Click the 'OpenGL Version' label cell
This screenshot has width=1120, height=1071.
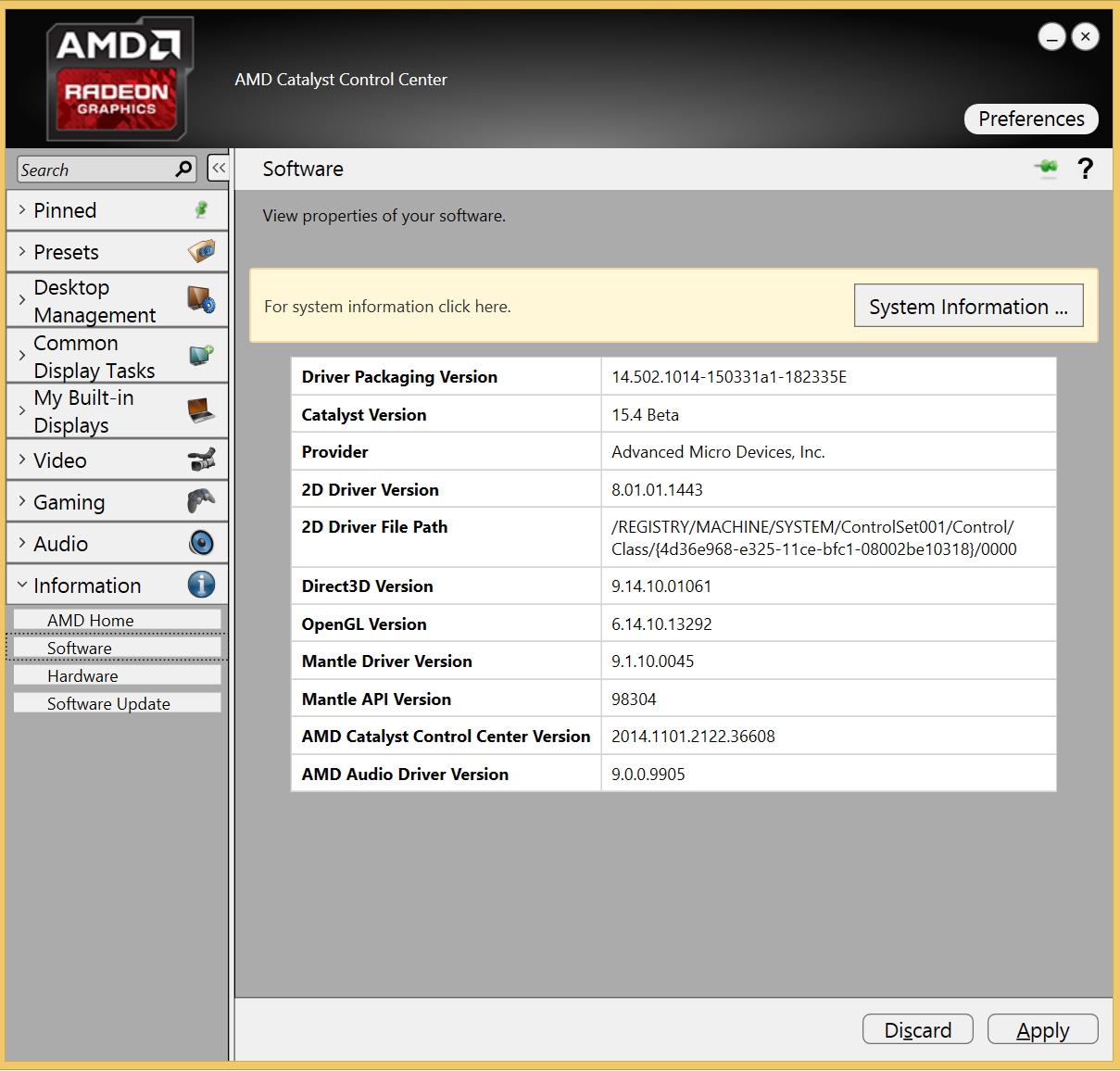(446, 624)
